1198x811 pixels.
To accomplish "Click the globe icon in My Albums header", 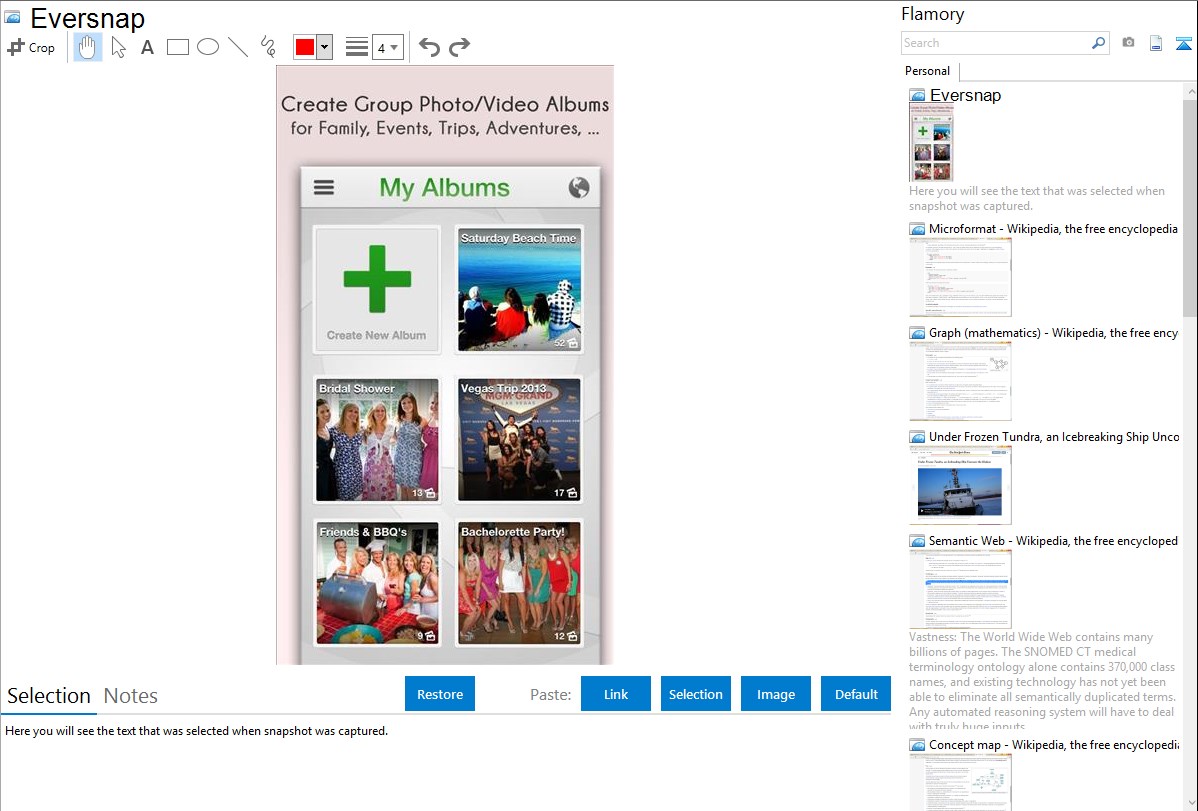I will tap(578, 187).
